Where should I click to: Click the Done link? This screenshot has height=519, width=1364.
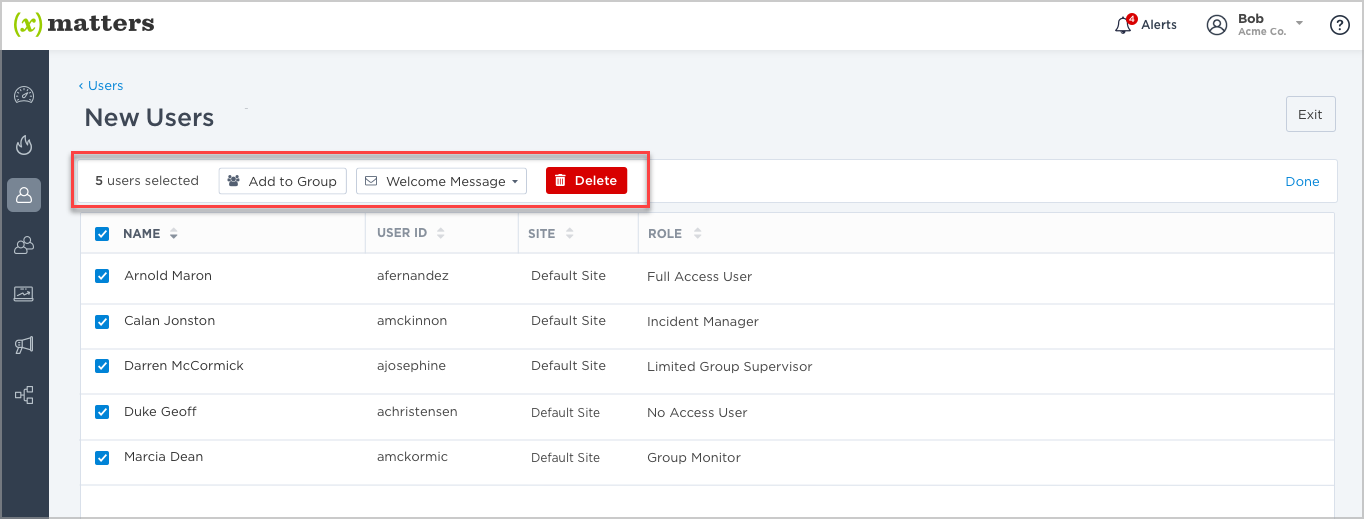click(1302, 181)
